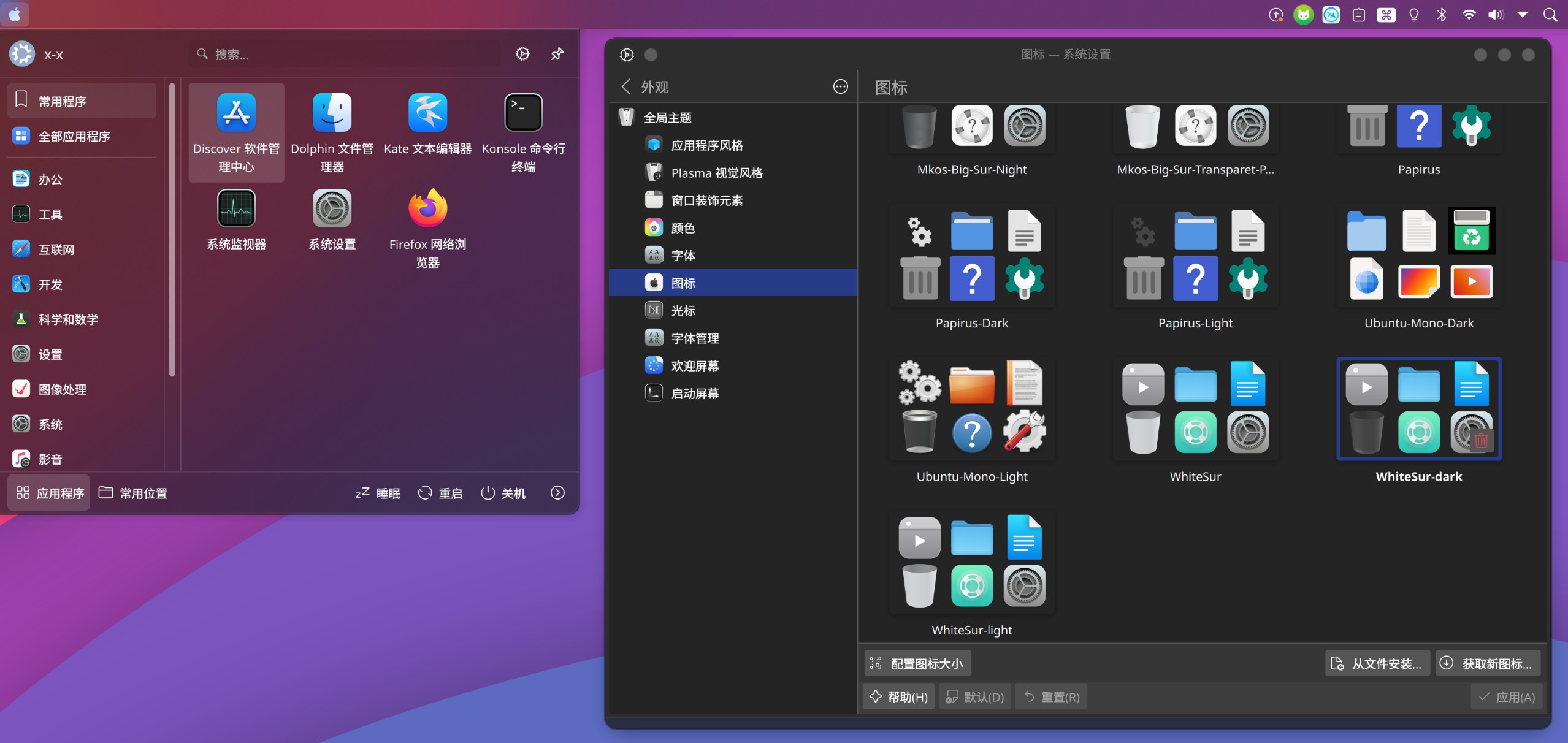Launch Firefox web browser
The width and height of the screenshot is (1568, 743).
pyautogui.click(x=427, y=228)
